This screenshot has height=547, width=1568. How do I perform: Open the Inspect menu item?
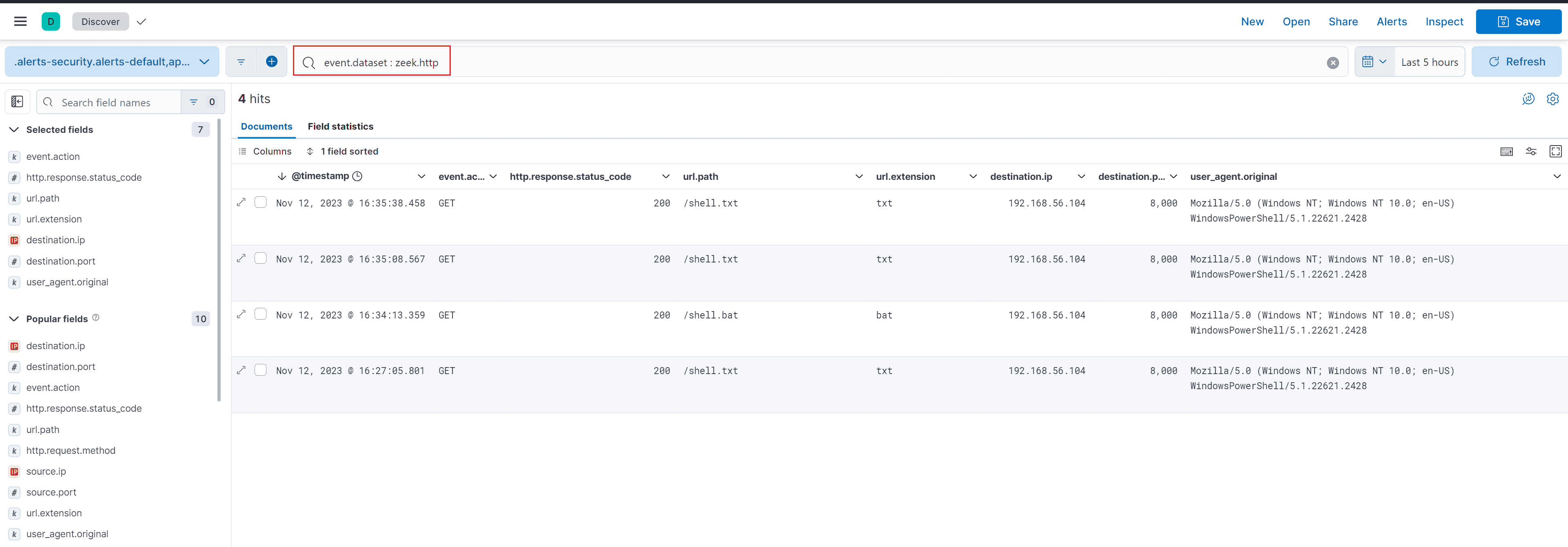[x=1444, y=21]
